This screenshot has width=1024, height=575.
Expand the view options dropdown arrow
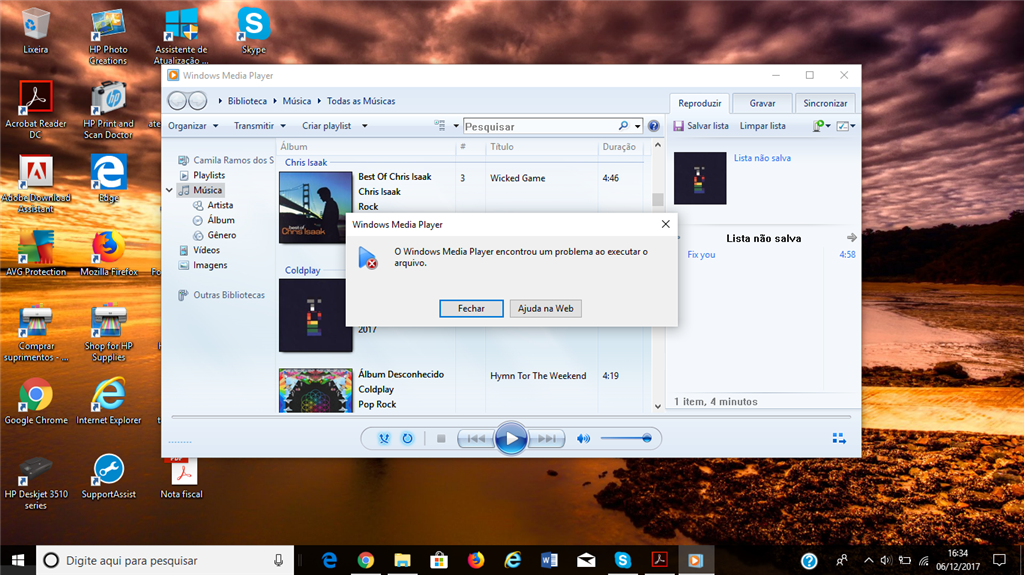456,125
